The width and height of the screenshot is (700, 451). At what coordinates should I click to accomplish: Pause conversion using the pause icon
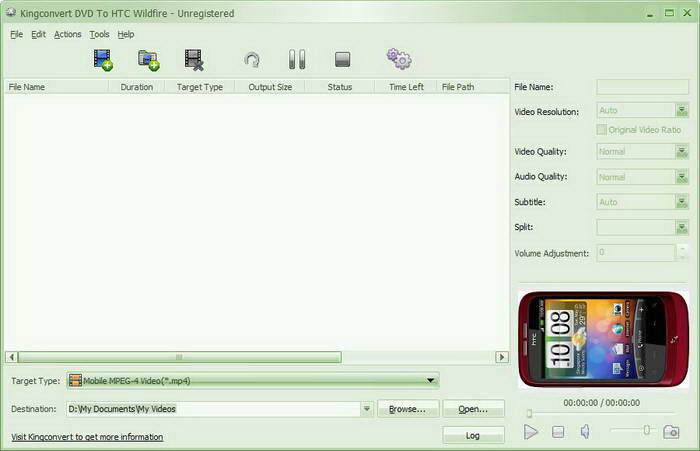[x=297, y=60]
